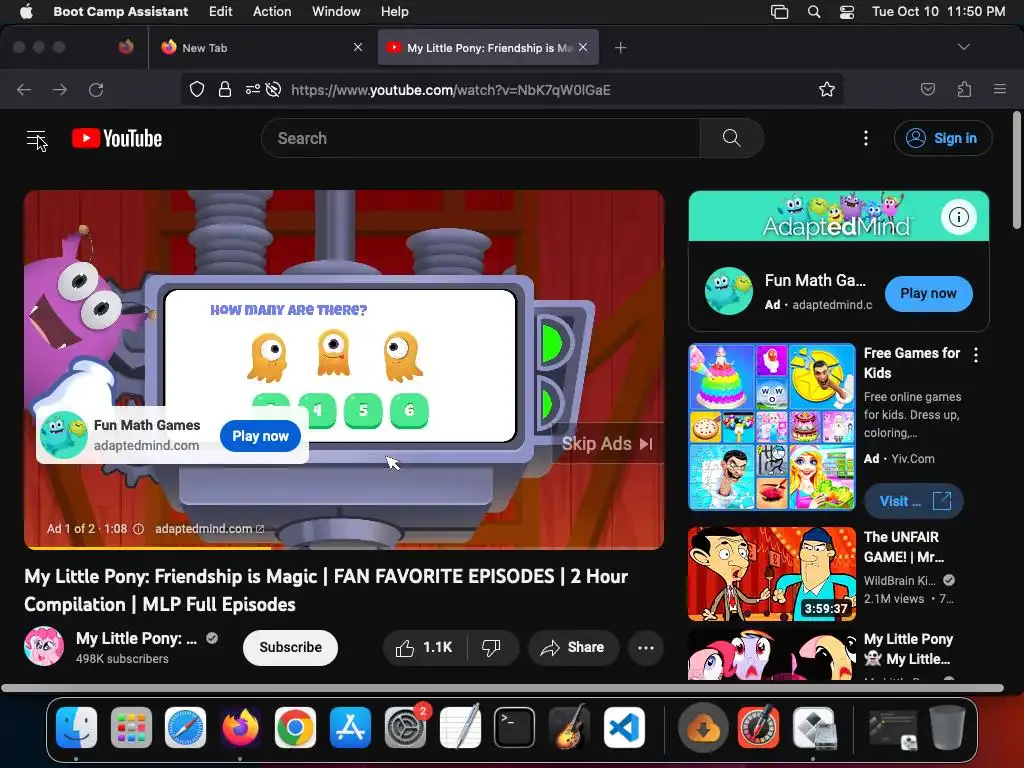Click the ad info circle in the player
1024x768 pixels.
point(138,529)
